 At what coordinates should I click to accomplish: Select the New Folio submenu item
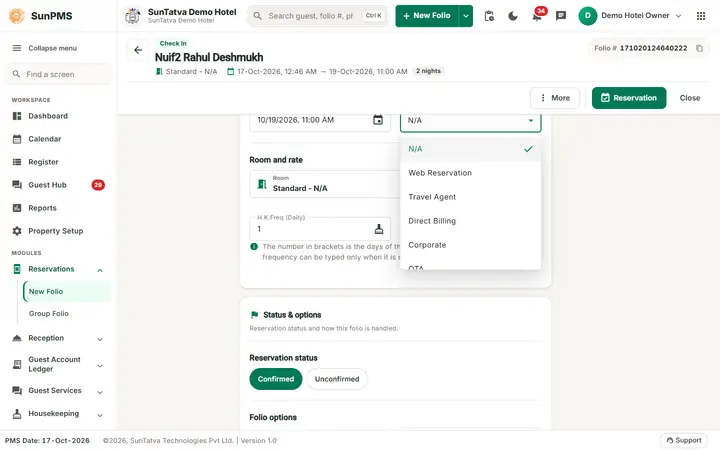point(67,292)
